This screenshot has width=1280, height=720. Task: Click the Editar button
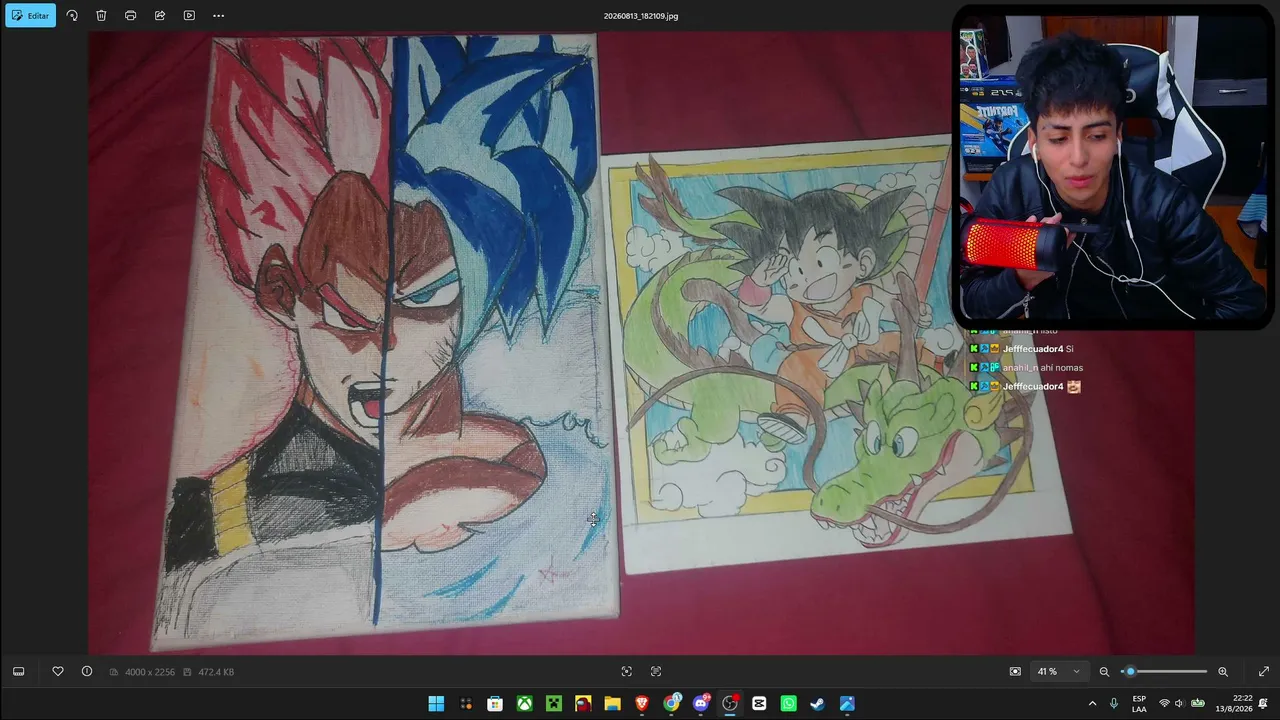(x=30, y=16)
